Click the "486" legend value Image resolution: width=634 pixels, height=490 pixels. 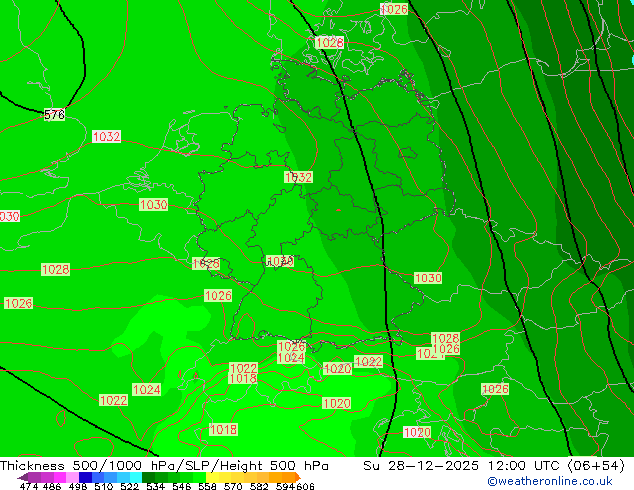pyautogui.click(x=52, y=486)
